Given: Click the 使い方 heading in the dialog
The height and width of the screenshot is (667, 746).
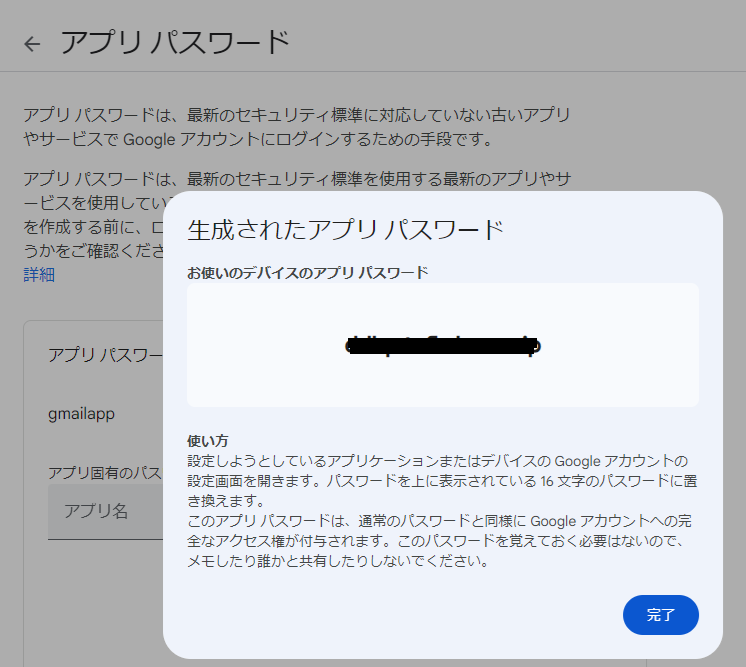Looking at the screenshot, I should pyautogui.click(x=208, y=441).
